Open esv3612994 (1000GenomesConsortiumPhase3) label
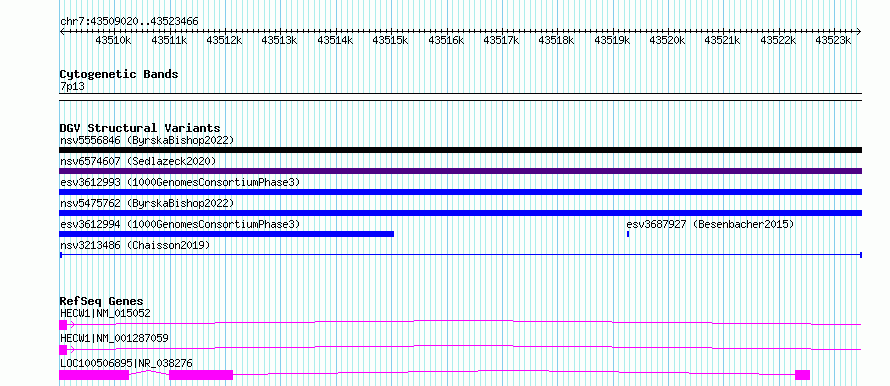890x386 pixels. pos(179,224)
